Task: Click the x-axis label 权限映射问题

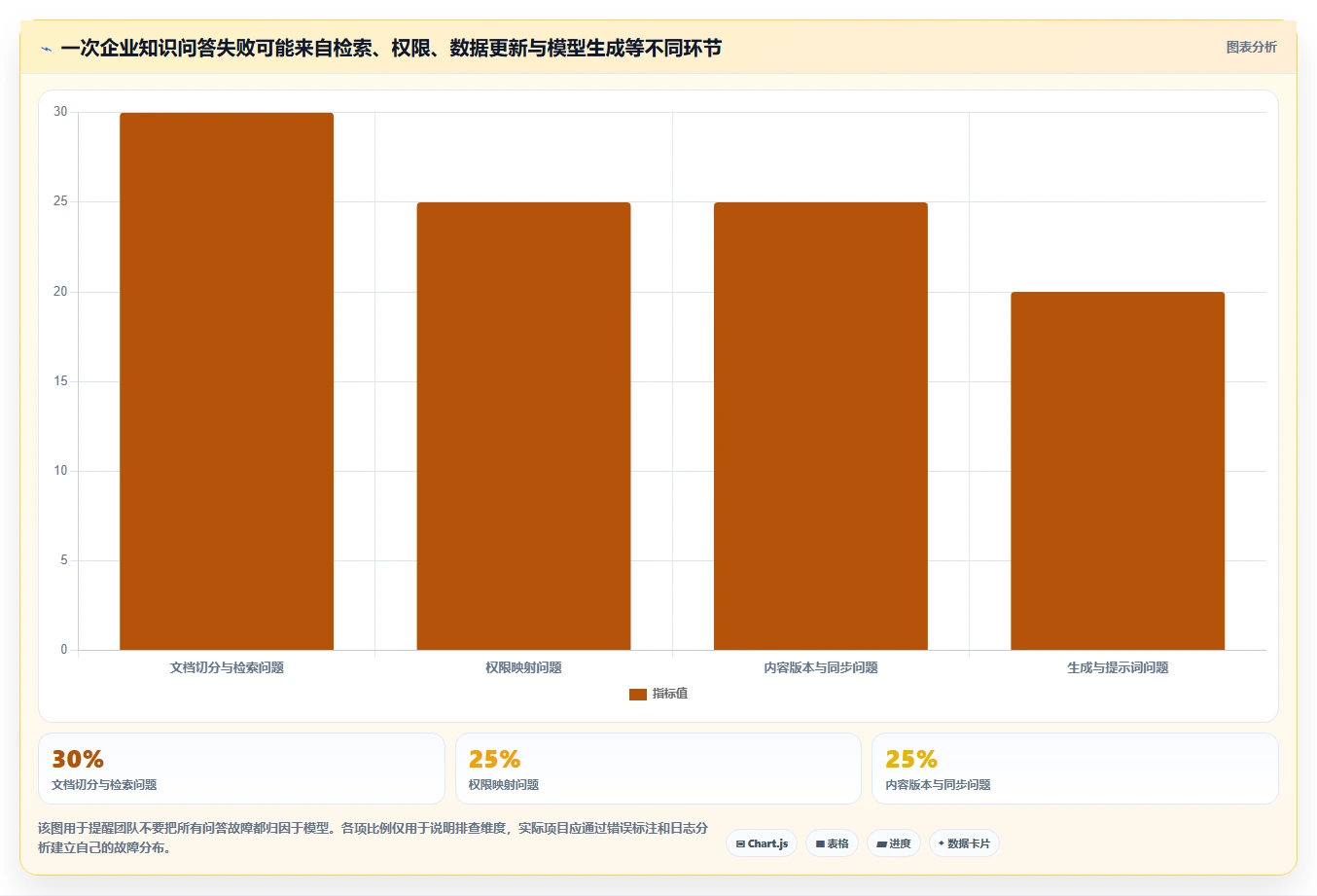Action: (523, 667)
